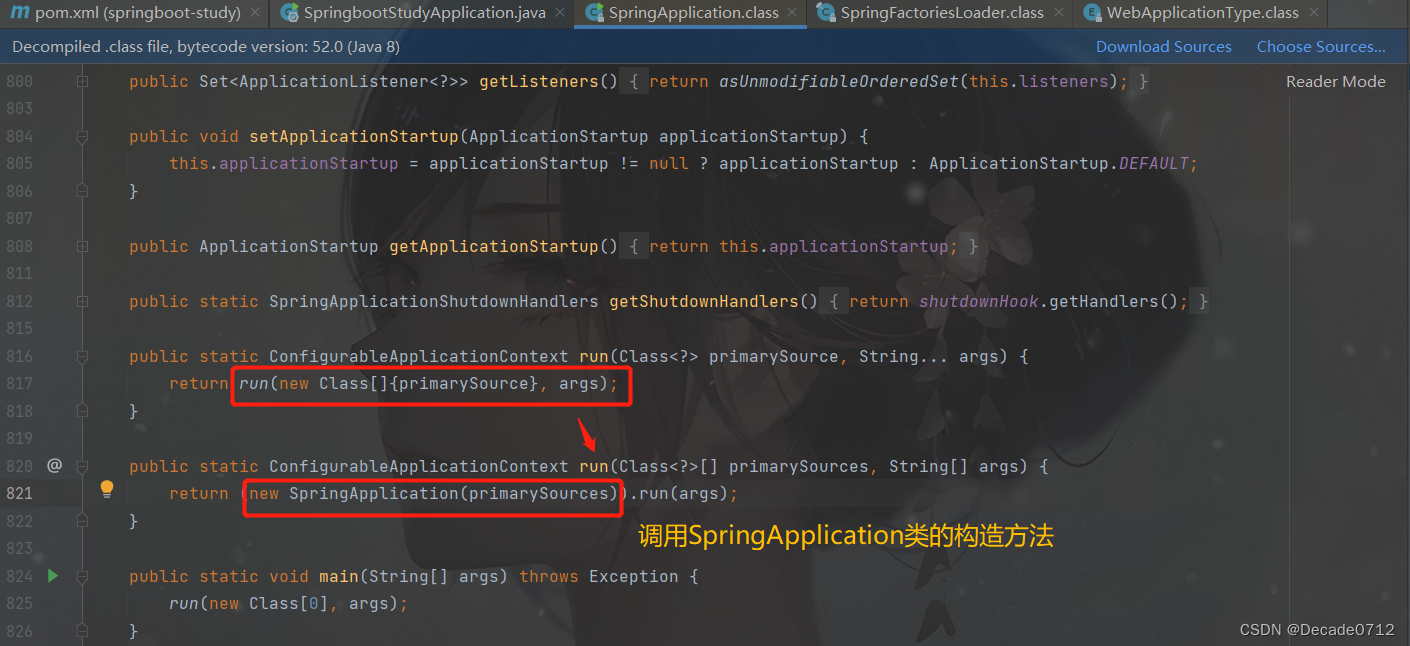
Task: Open the SpringFactoriesLoader.class tab
Action: [942, 13]
